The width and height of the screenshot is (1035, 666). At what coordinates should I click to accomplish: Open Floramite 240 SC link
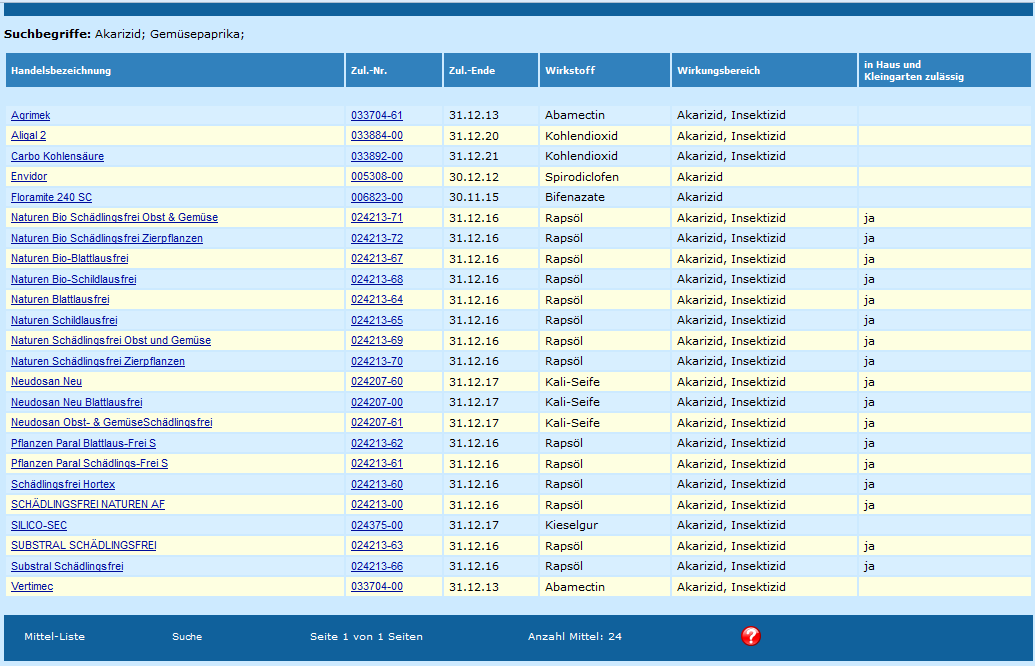51,197
